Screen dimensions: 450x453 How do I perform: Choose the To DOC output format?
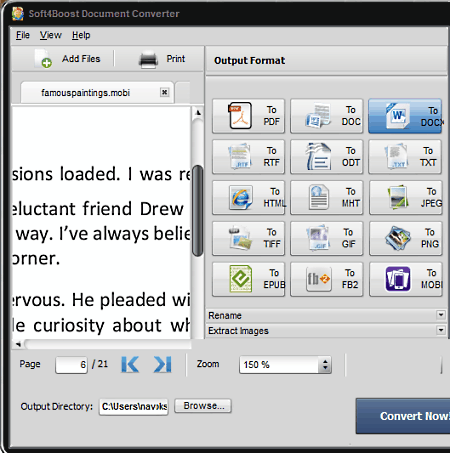tap(327, 116)
